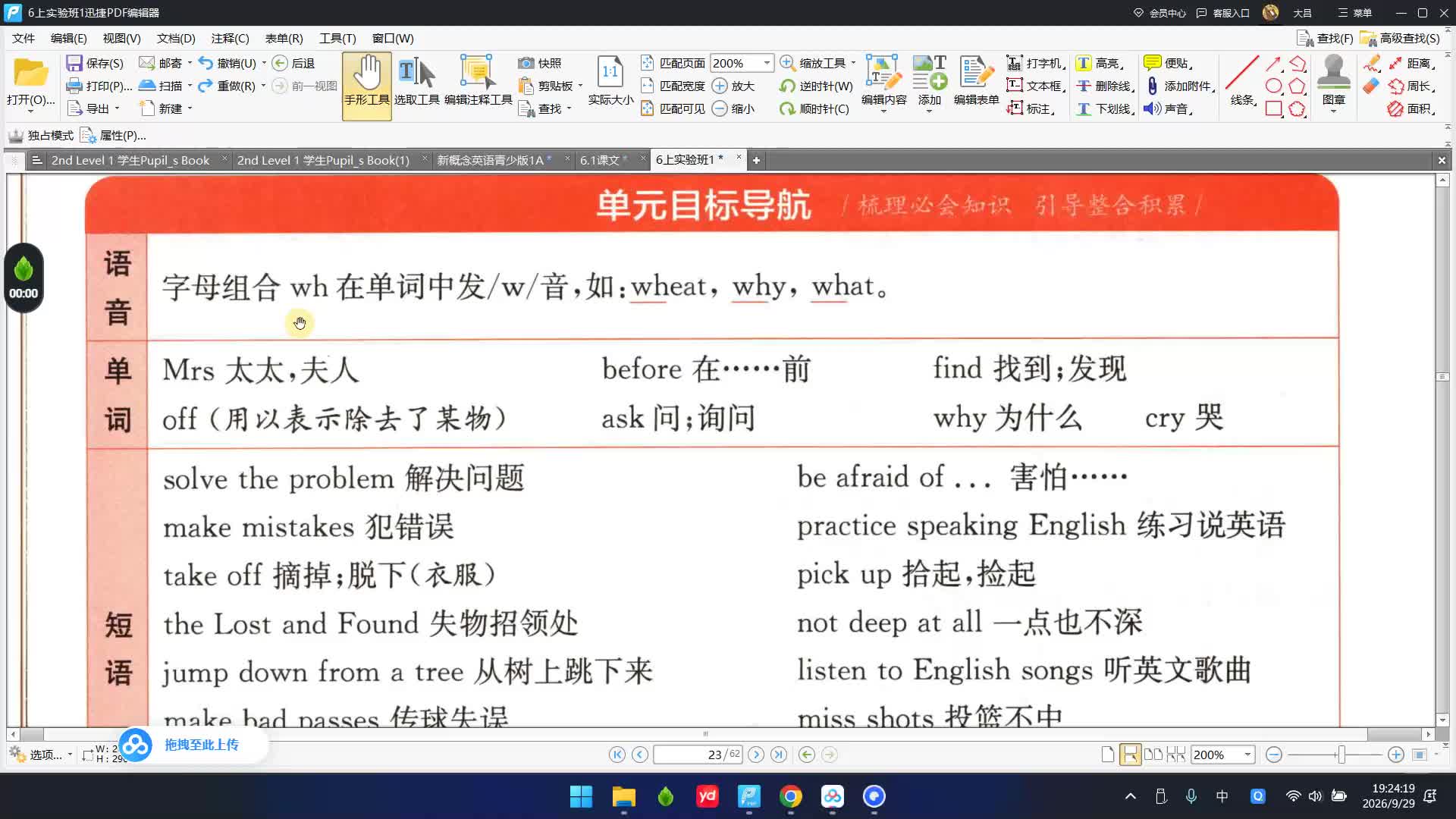
Task: Choose the Line (线条) drawing tool
Action: tap(1242, 81)
